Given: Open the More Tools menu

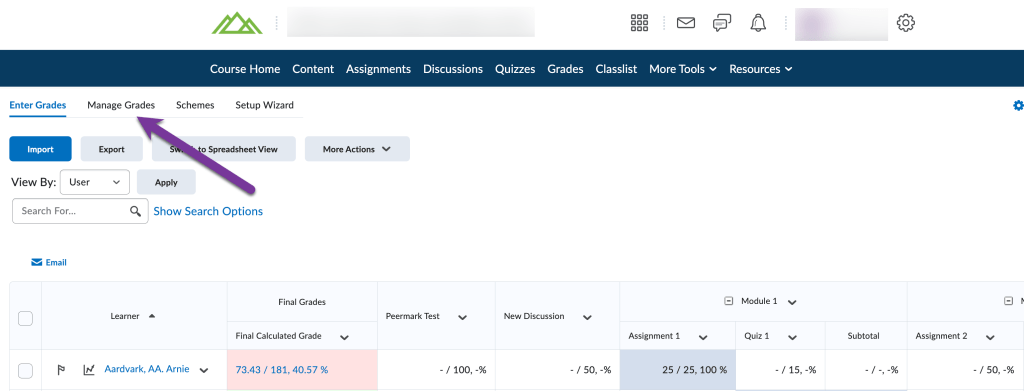Looking at the screenshot, I should [683, 69].
